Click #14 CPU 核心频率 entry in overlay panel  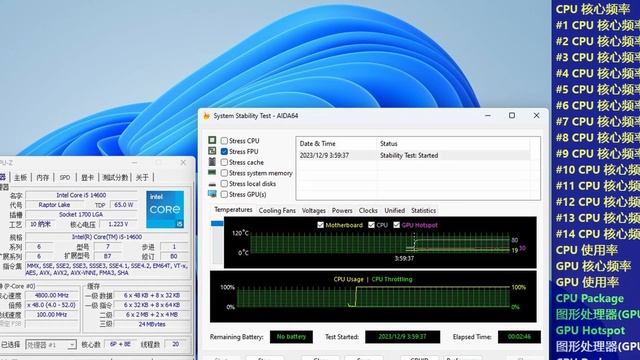click(x=598, y=234)
